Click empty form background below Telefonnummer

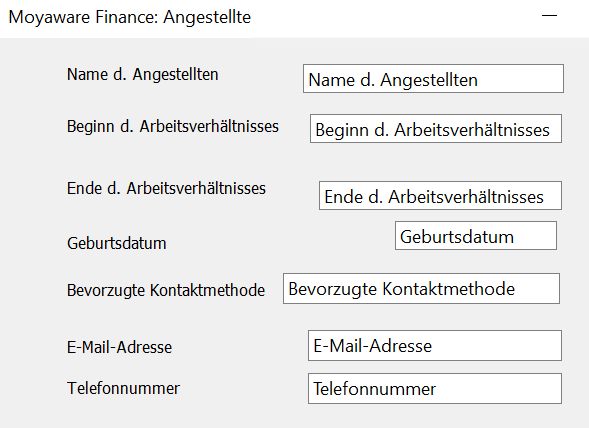click(294, 416)
